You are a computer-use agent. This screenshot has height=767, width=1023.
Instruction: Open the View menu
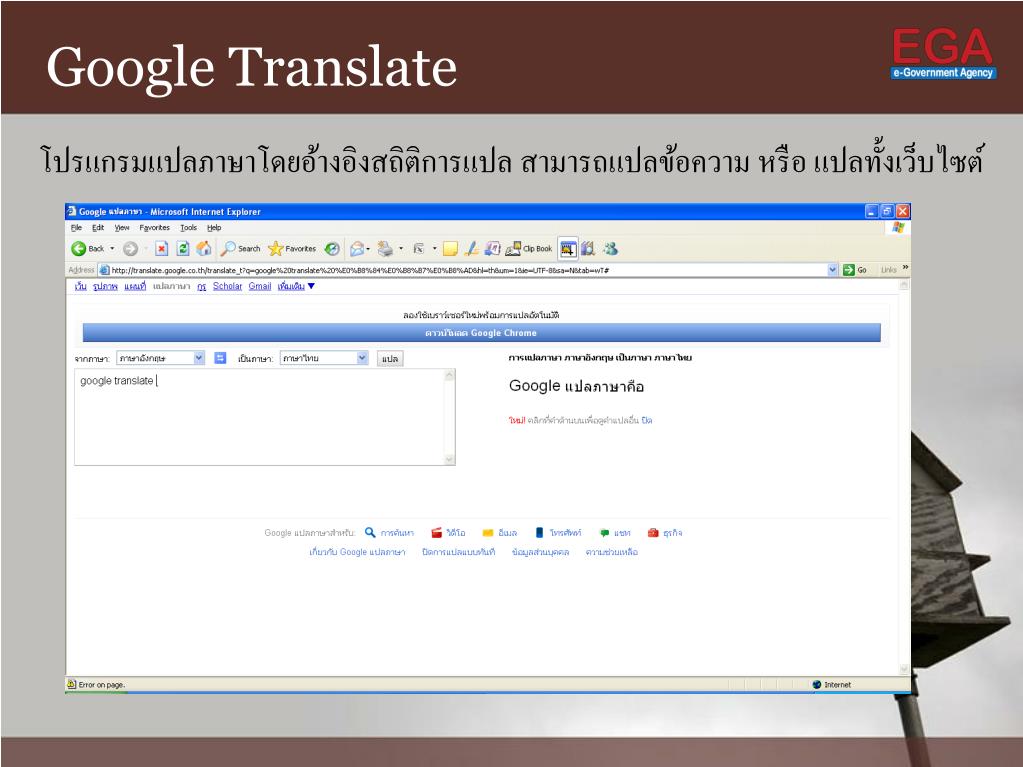[122, 228]
